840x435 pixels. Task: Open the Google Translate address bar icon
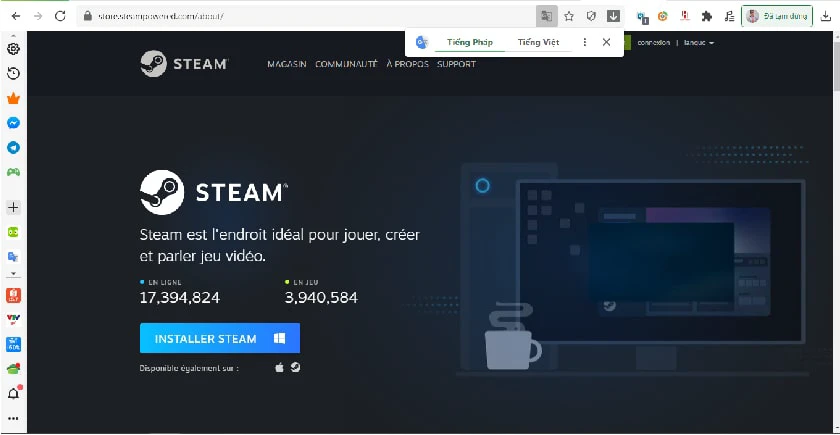pos(546,16)
